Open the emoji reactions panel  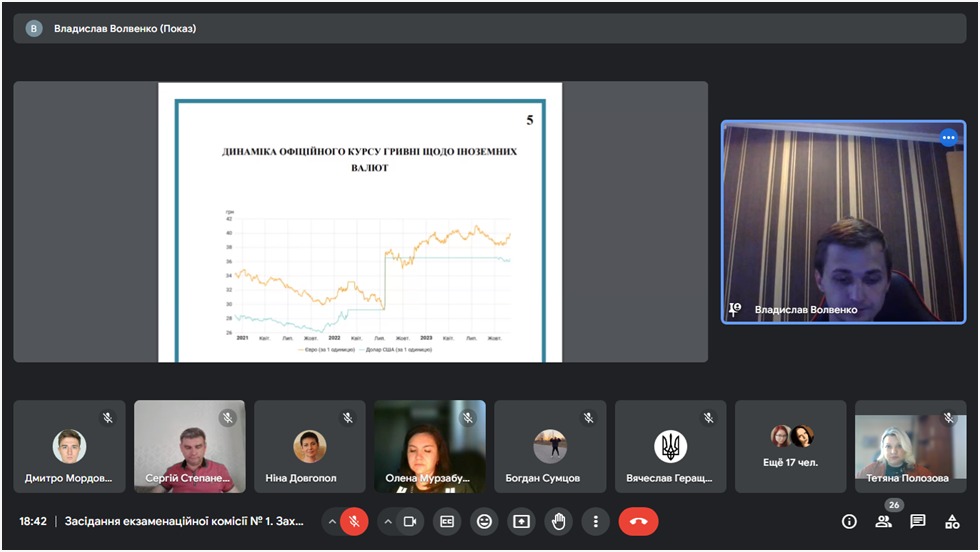click(484, 521)
